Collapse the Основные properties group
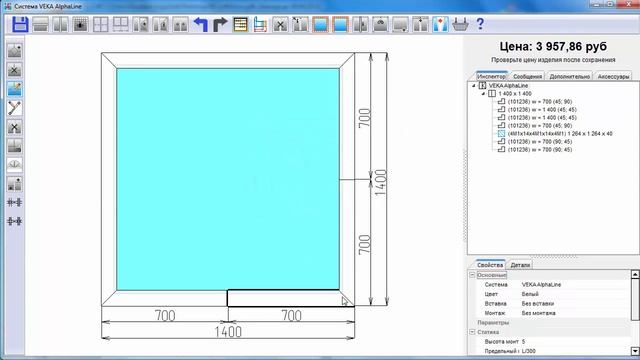This screenshot has height=360, width=640. 472,275
